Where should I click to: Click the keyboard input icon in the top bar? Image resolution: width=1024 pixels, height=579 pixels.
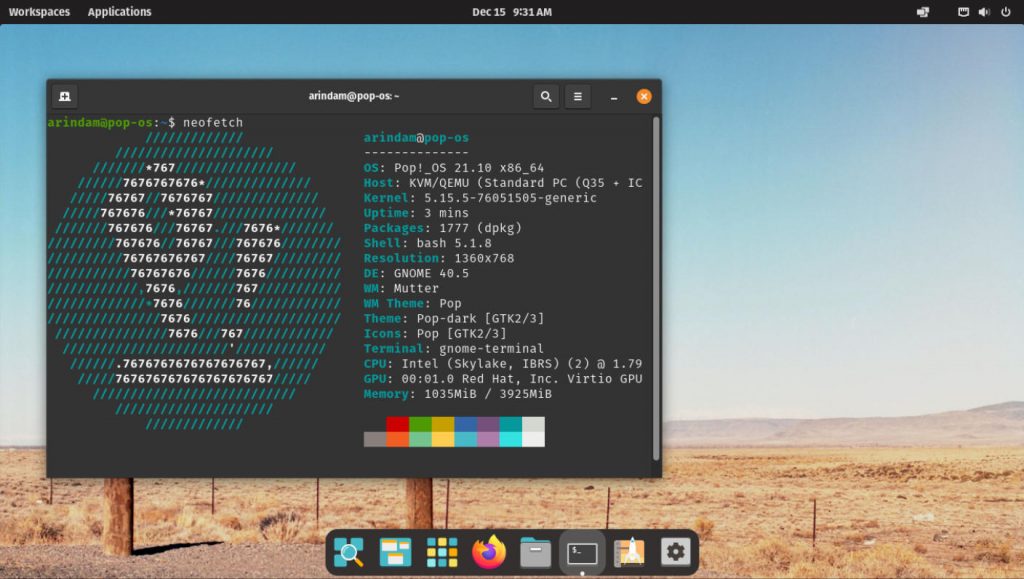point(921,12)
